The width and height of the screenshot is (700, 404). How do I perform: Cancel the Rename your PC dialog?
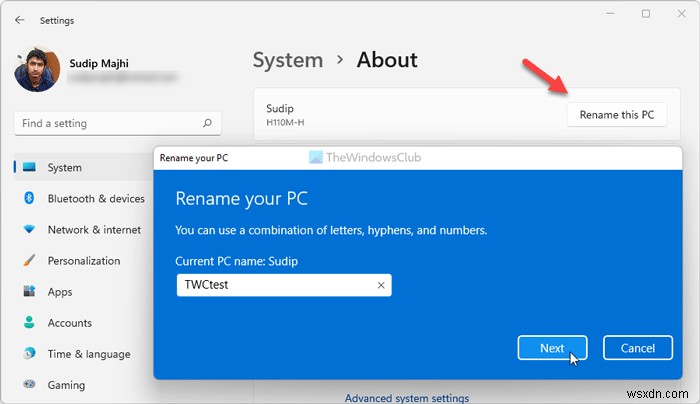pyautogui.click(x=638, y=348)
